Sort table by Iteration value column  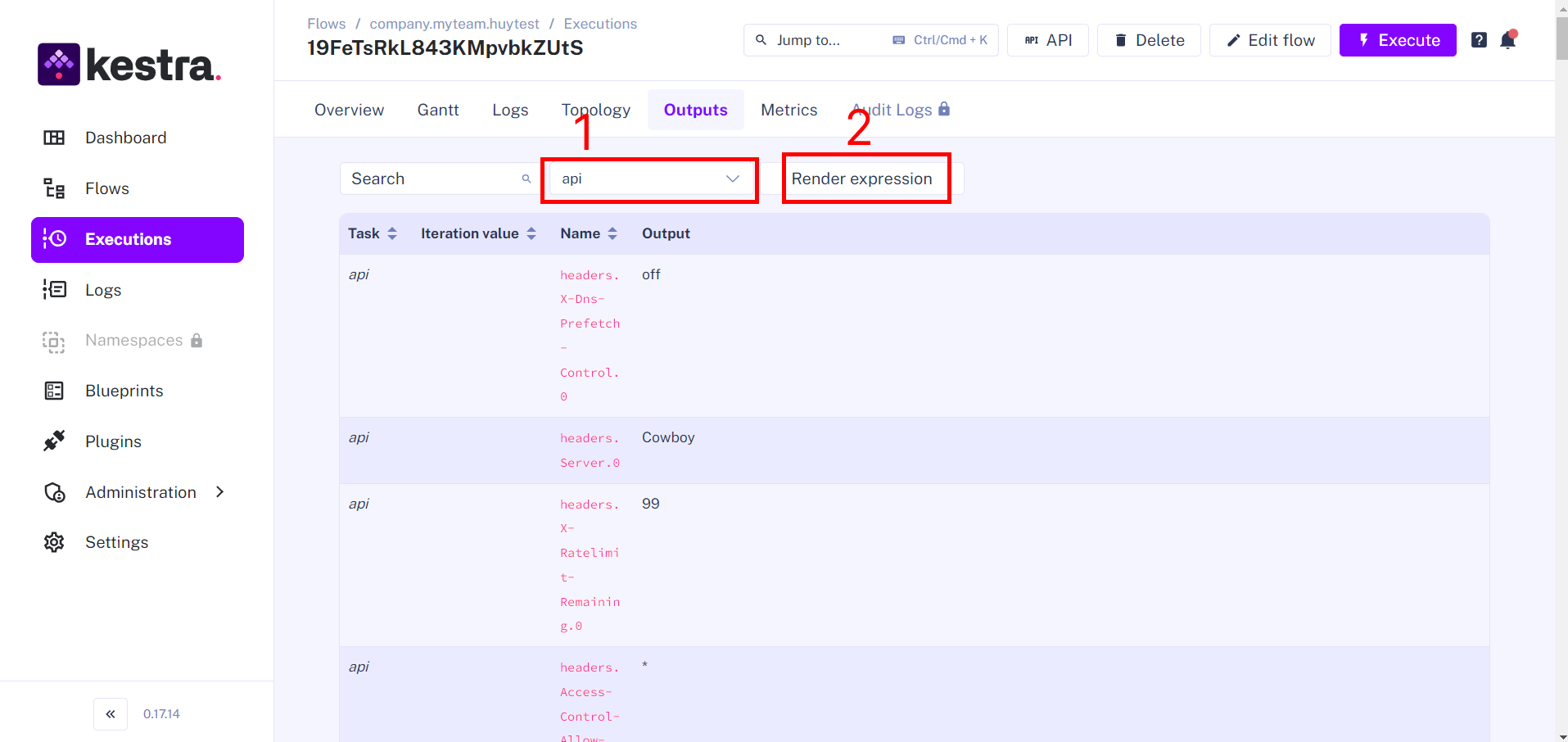point(478,233)
